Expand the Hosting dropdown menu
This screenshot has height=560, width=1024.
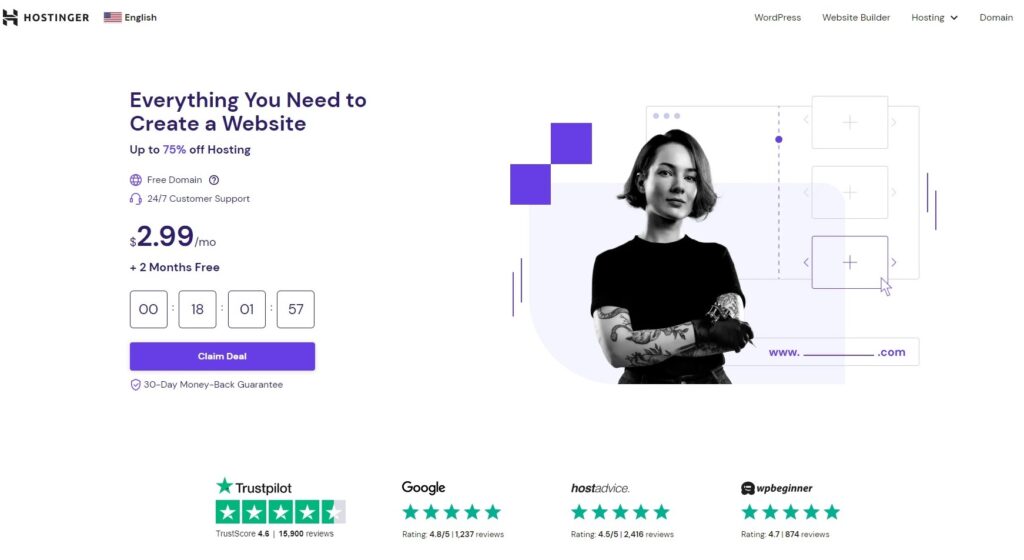click(x=935, y=18)
